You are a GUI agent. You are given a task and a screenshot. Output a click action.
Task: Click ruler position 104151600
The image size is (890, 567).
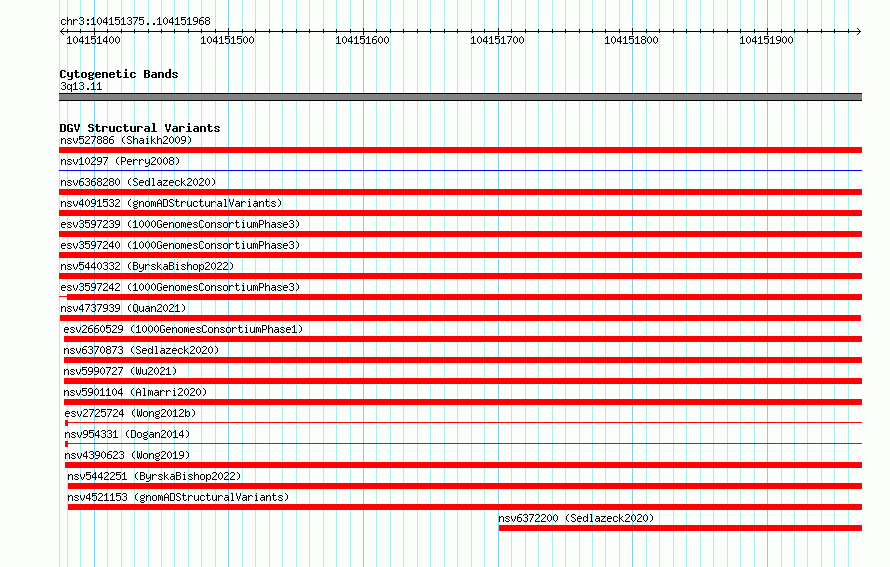[362, 40]
